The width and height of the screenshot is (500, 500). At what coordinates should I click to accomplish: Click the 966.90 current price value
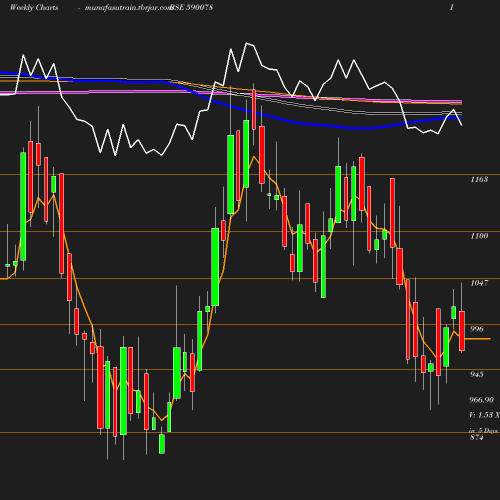point(481,400)
